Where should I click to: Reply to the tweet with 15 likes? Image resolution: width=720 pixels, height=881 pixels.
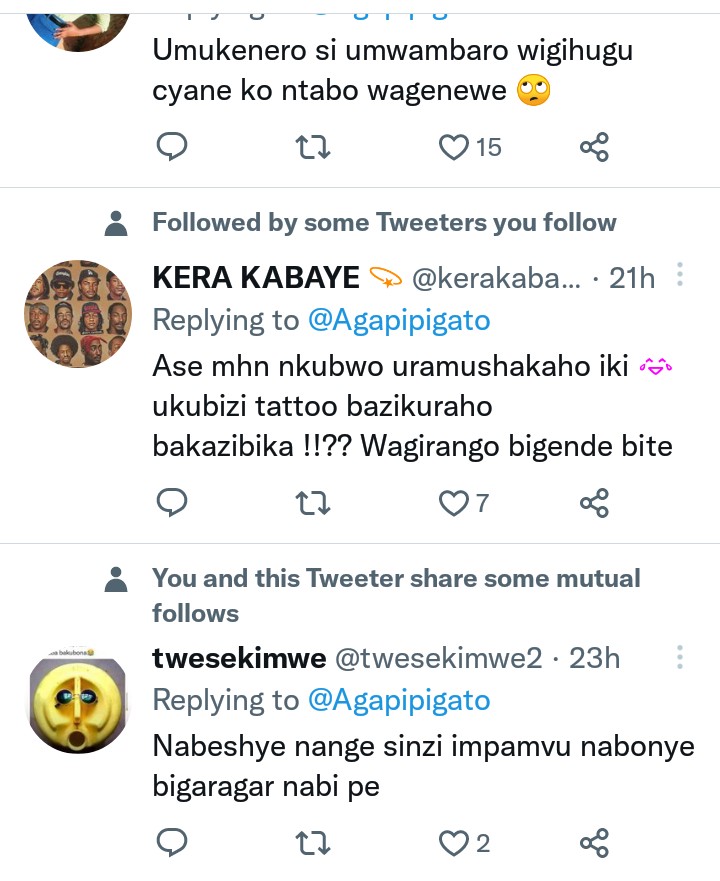(x=173, y=148)
